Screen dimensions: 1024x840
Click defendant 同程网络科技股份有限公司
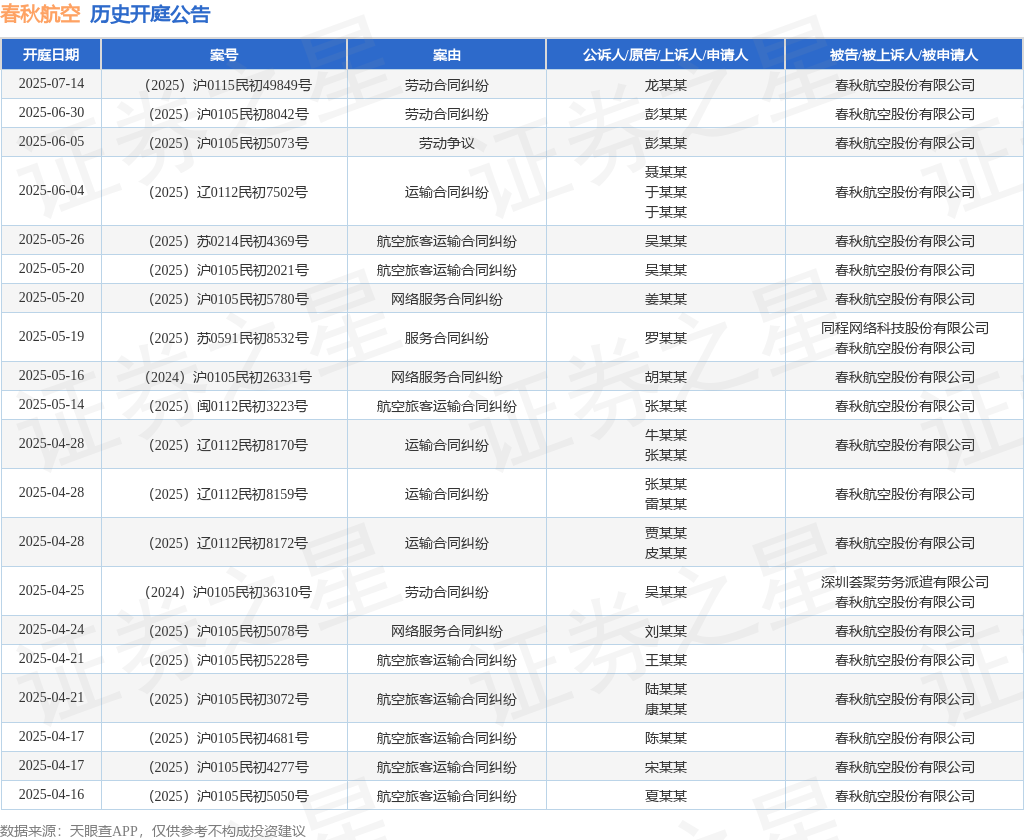point(904,328)
